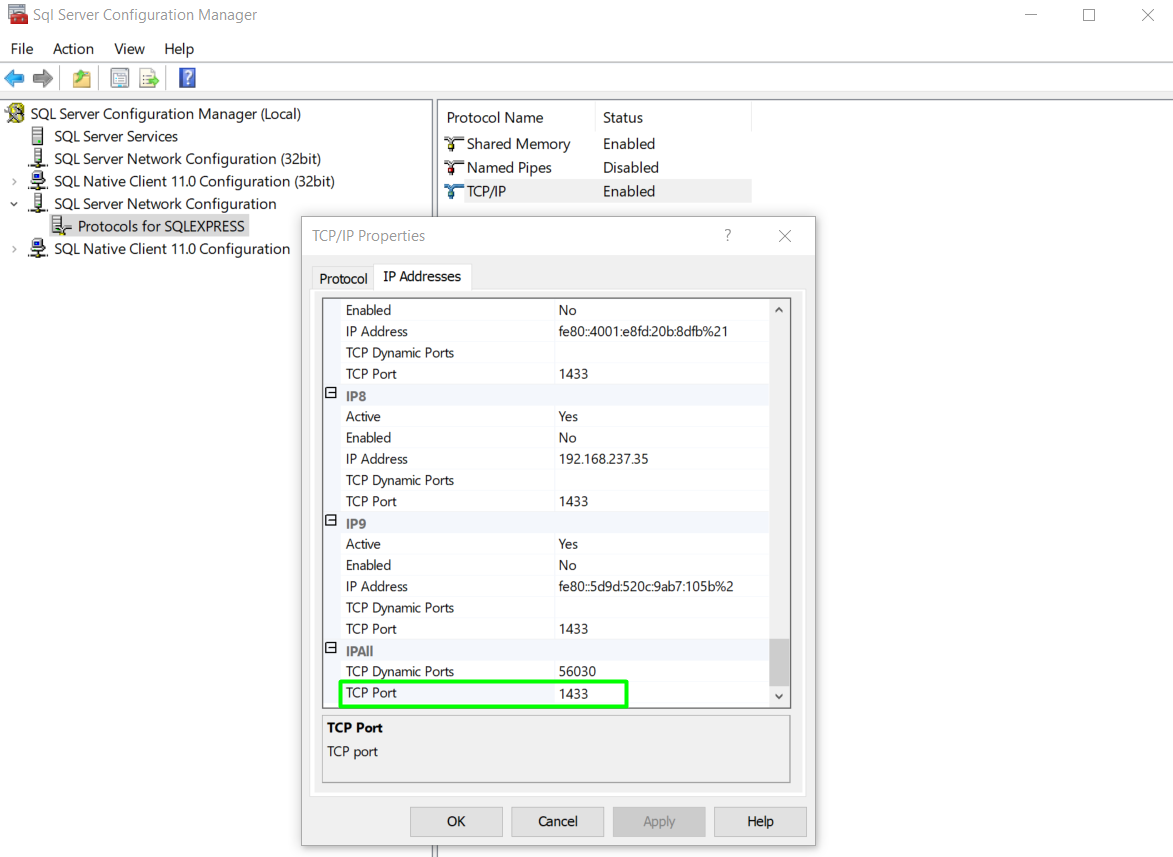Select the SQL Server Network Configuration label
The image size is (1173, 857).
(165, 203)
